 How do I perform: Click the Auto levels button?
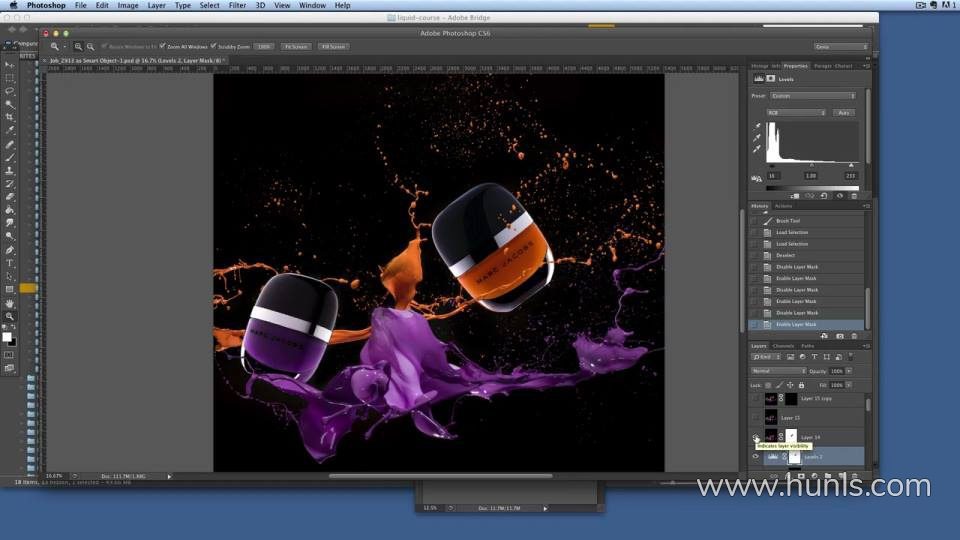coord(844,113)
